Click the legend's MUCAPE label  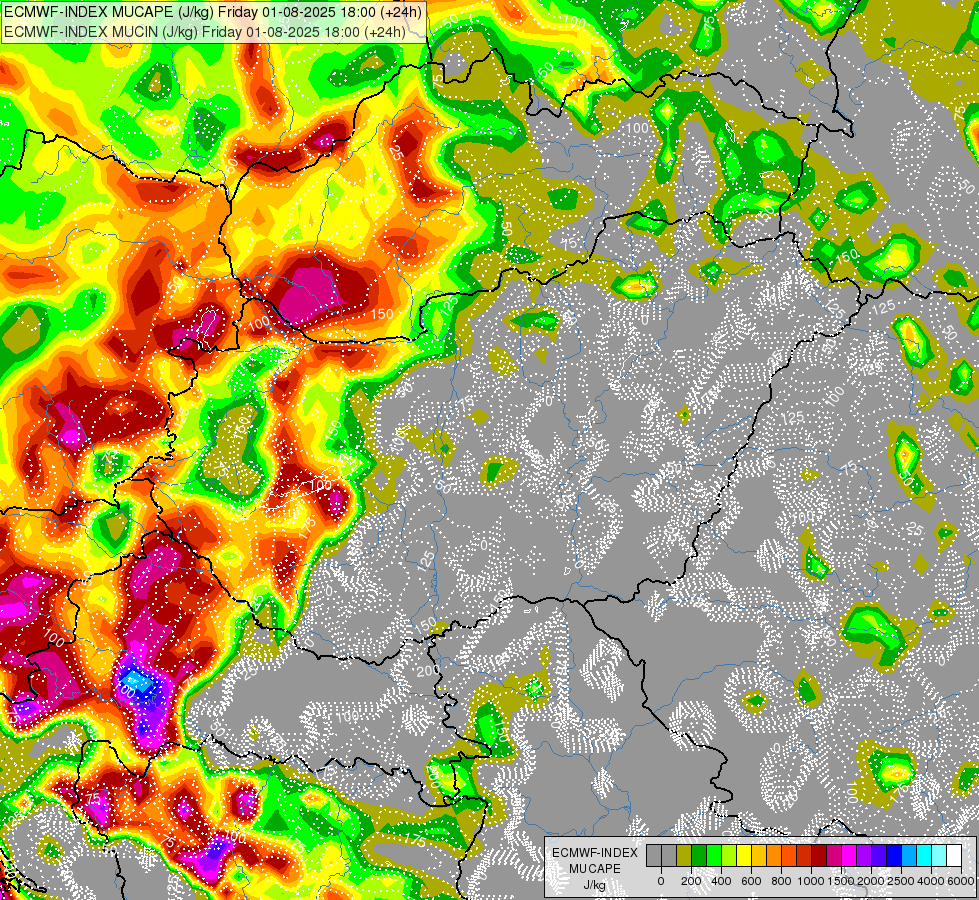coord(595,869)
